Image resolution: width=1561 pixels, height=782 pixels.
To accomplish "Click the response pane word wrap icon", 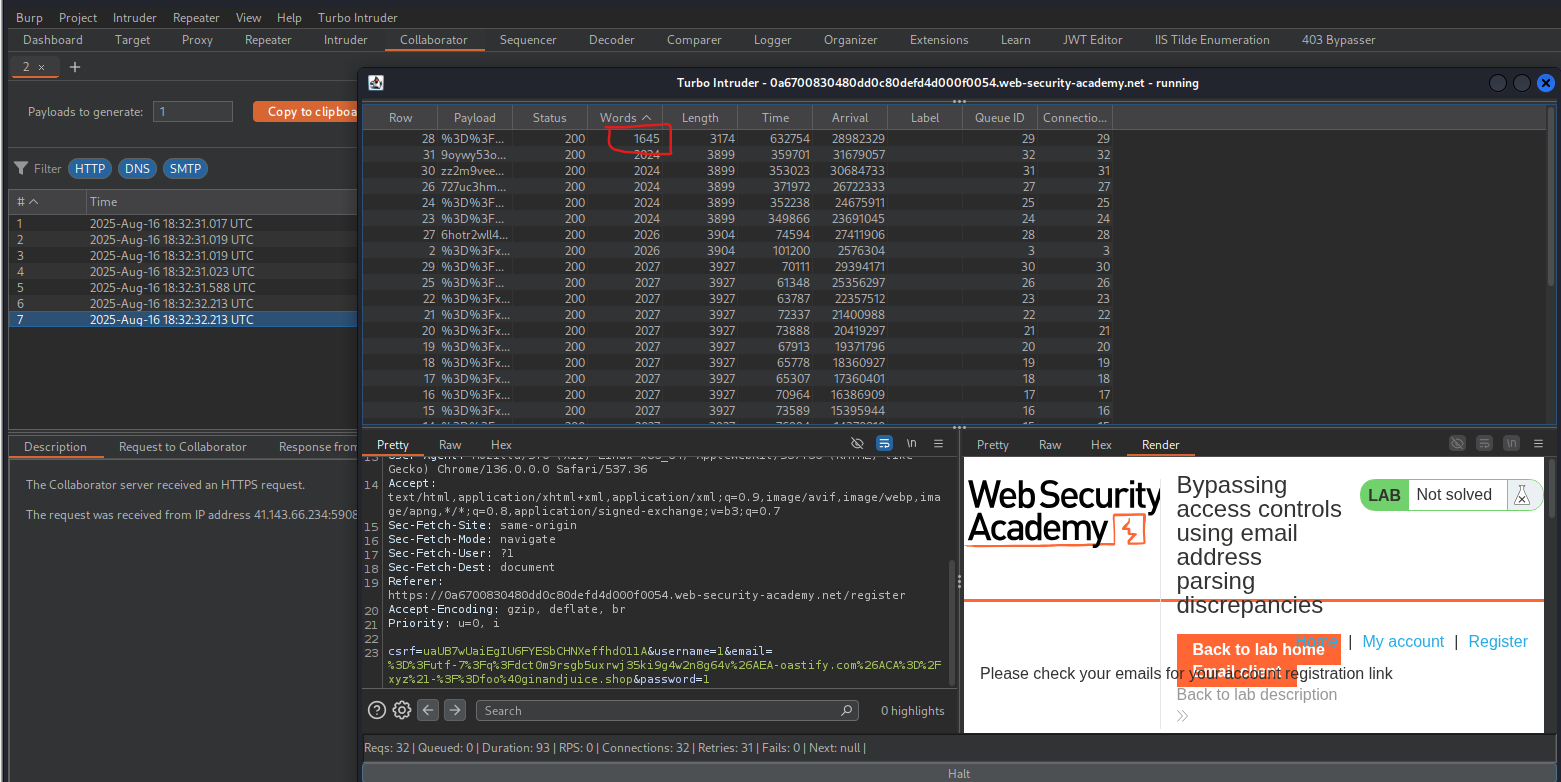I will [x=1484, y=443].
